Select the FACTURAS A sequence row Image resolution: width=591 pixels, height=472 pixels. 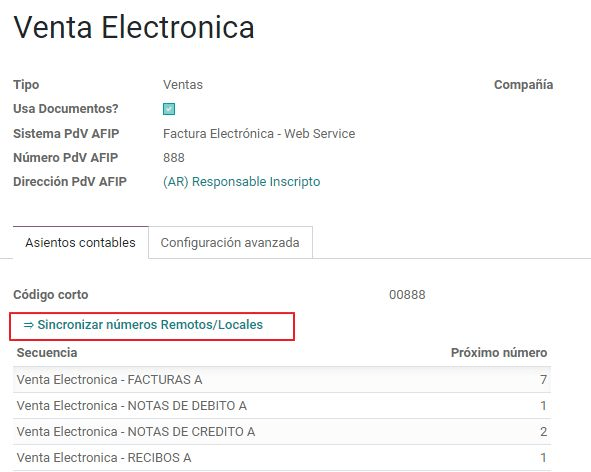[x=282, y=380]
